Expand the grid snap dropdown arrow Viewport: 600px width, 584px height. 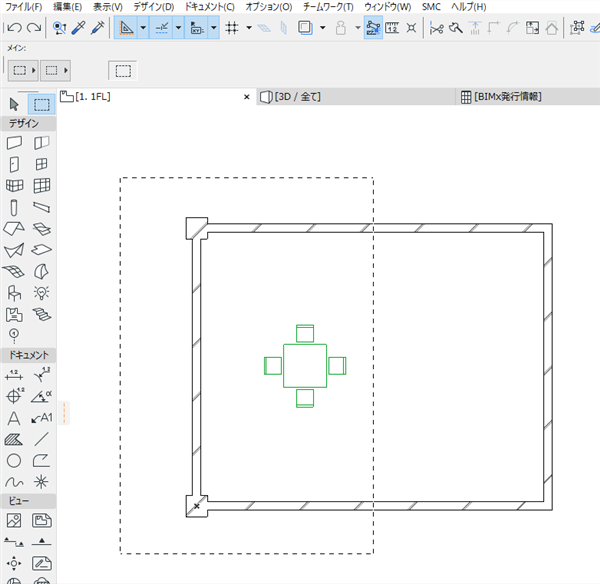coord(249,28)
